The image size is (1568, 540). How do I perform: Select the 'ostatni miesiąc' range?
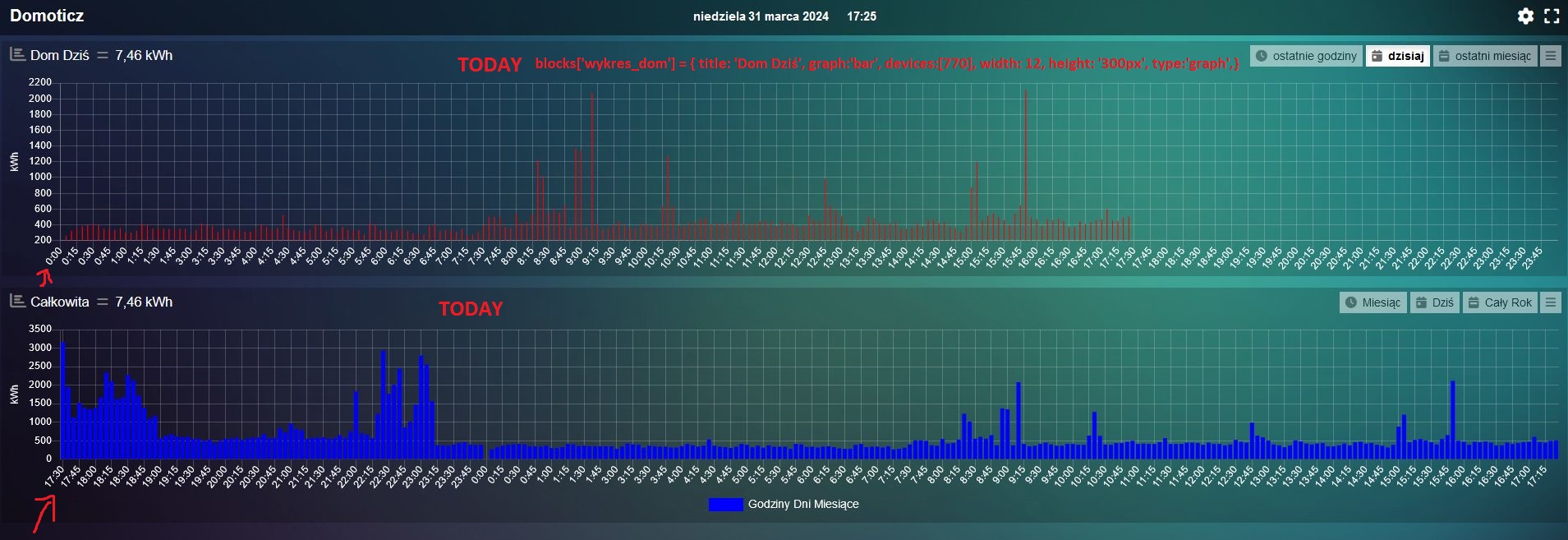1485,56
